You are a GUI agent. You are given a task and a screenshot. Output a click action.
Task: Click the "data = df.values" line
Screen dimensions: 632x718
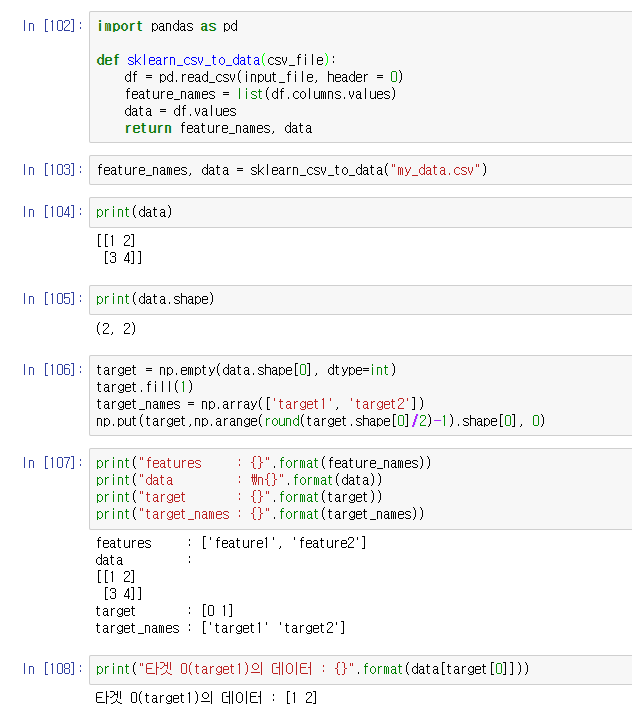[180, 111]
